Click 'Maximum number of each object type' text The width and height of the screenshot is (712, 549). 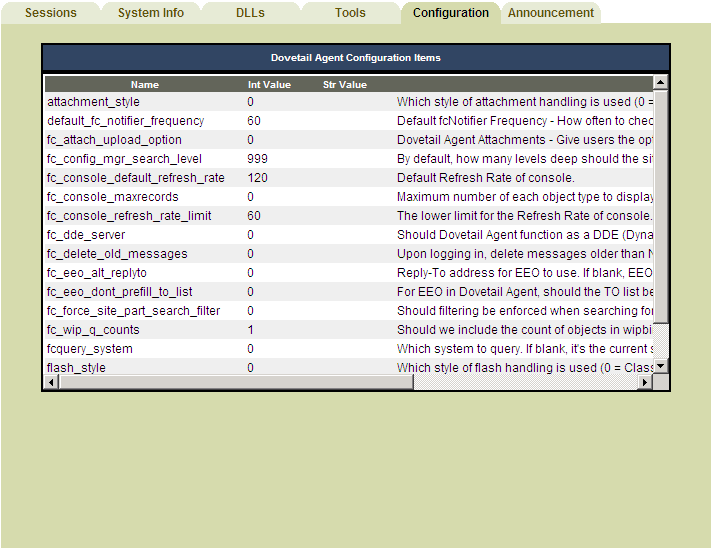pos(524,197)
